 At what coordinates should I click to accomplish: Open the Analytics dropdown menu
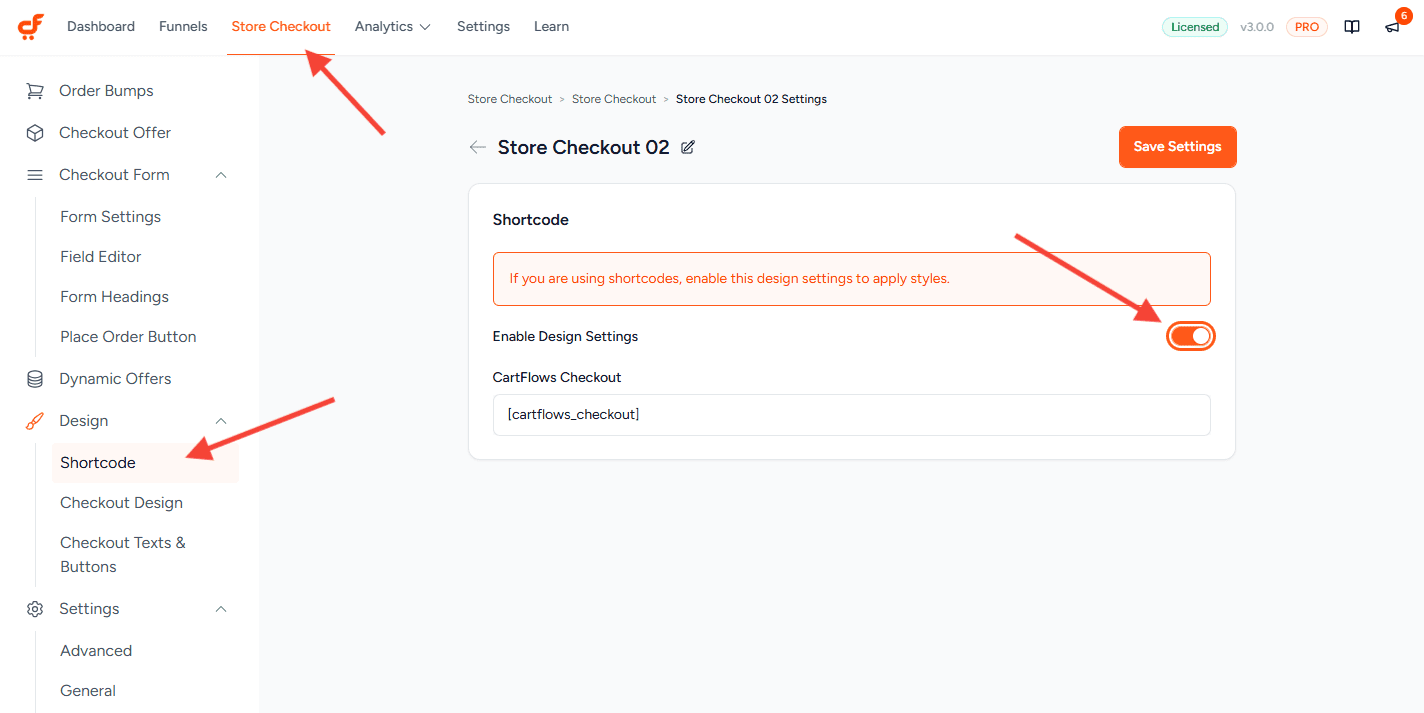(393, 27)
